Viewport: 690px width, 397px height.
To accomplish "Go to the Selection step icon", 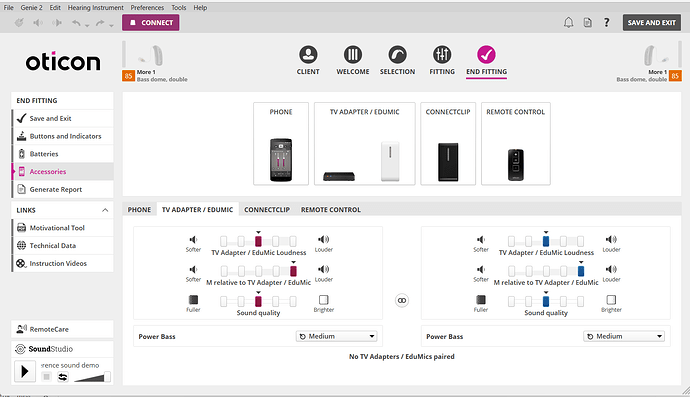I will coord(397,55).
